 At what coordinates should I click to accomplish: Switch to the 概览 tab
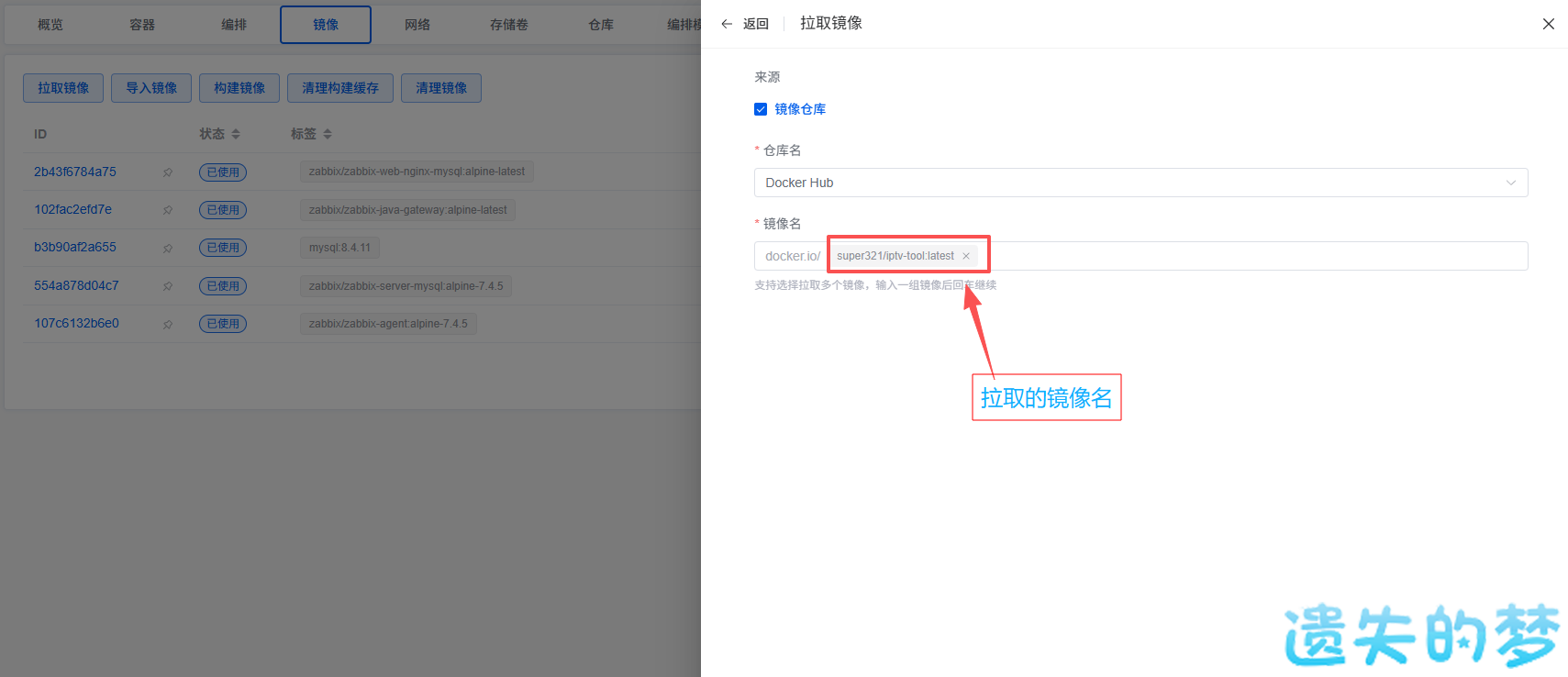tap(50, 25)
